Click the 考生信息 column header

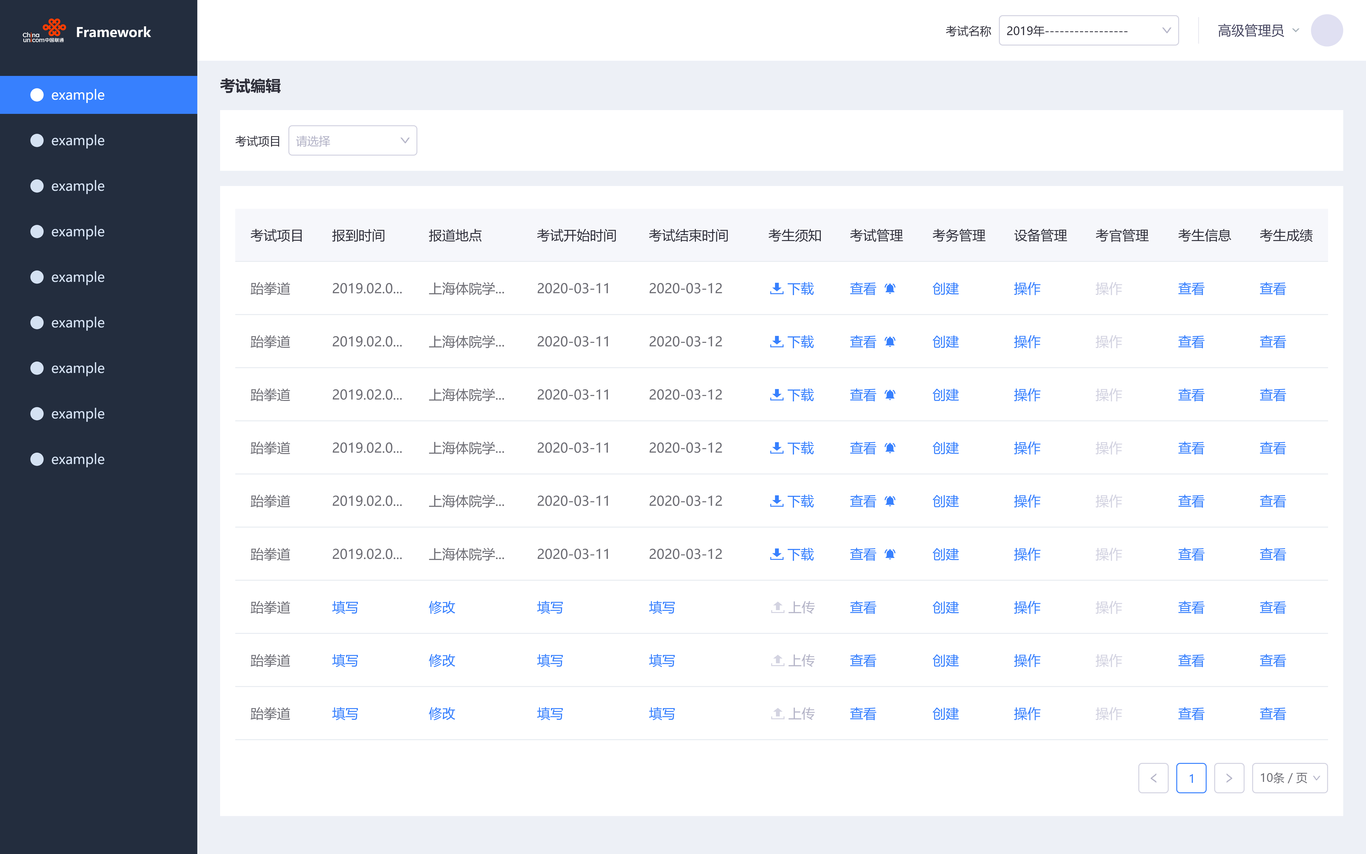coord(1205,235)
